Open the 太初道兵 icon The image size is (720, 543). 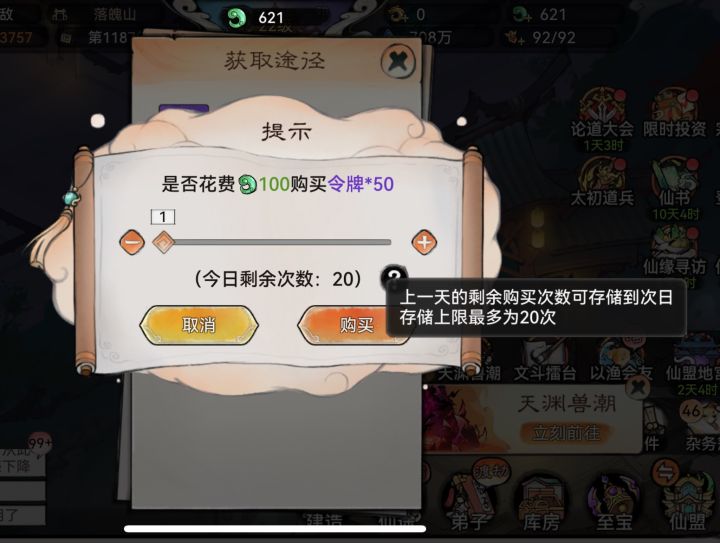pos(602,182)
